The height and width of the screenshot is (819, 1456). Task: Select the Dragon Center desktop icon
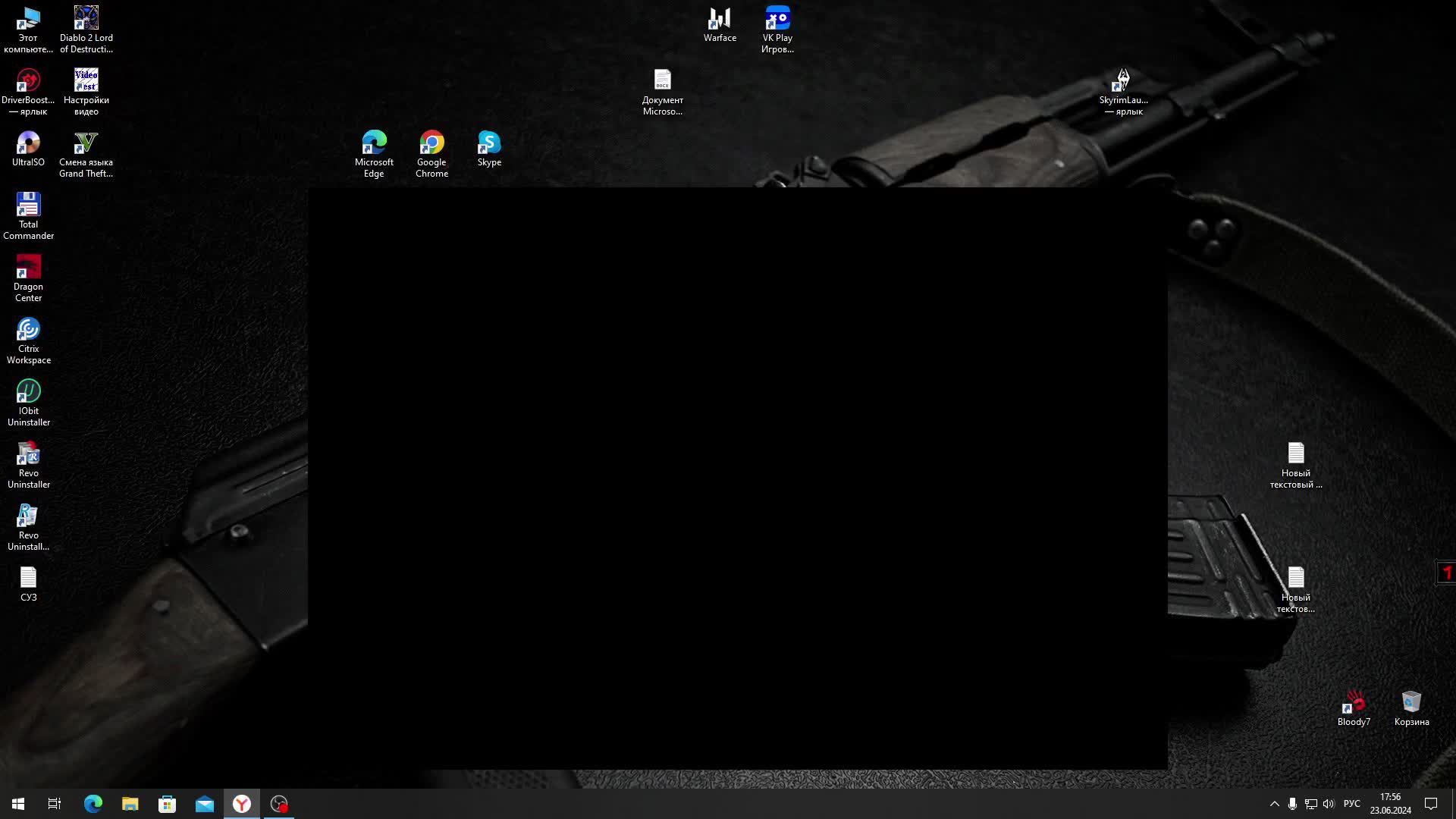(28, 279)
